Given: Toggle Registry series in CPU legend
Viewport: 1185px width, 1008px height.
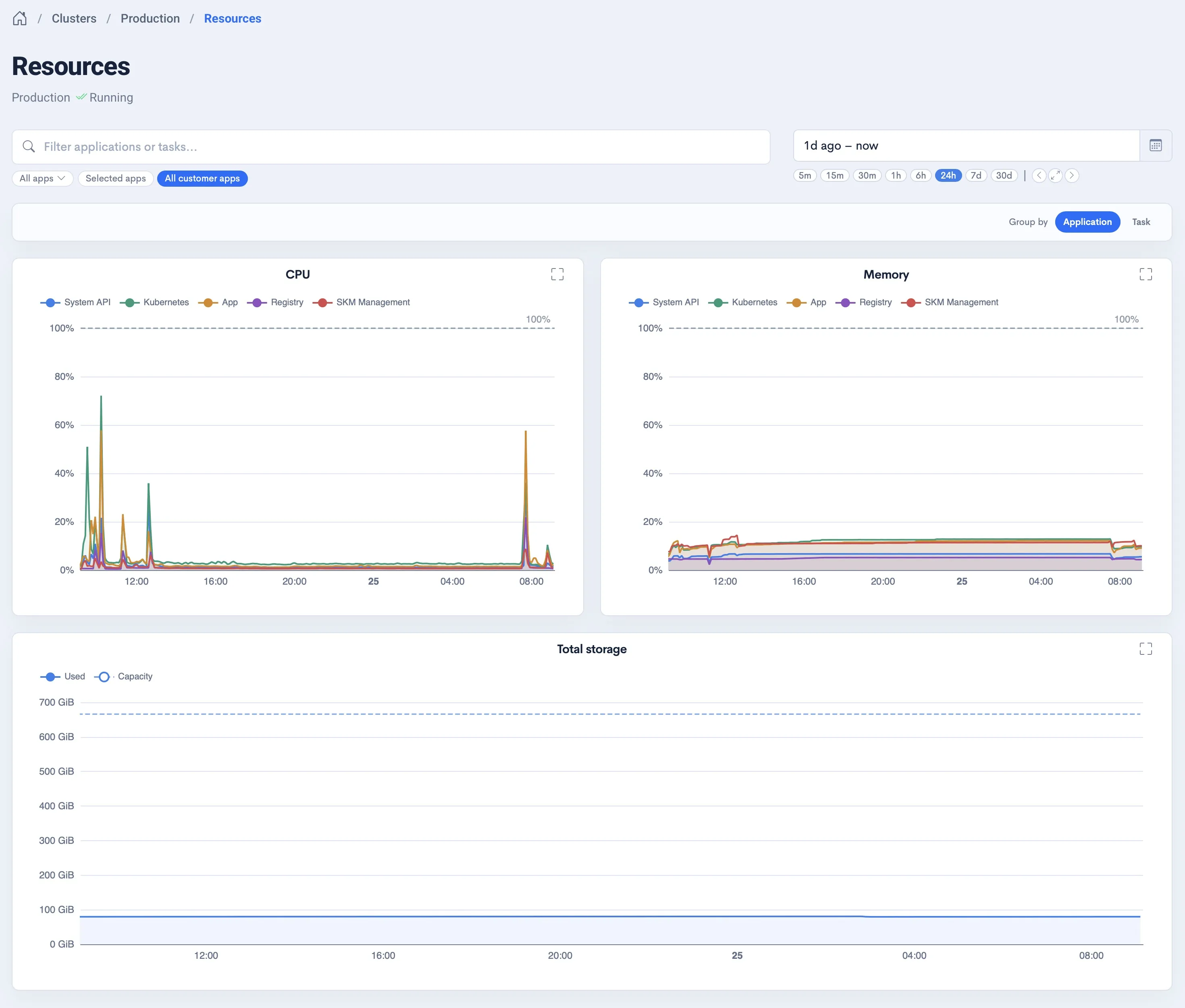Looking at the screenshot, I should point(275,302).
